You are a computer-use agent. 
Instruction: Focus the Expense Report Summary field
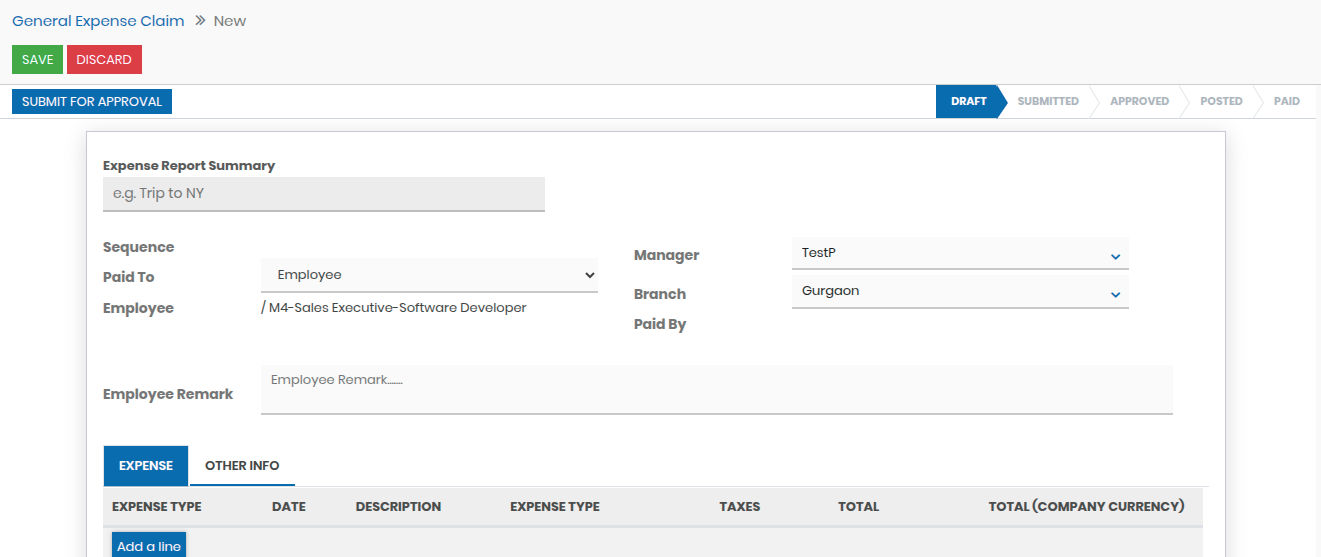323,194
